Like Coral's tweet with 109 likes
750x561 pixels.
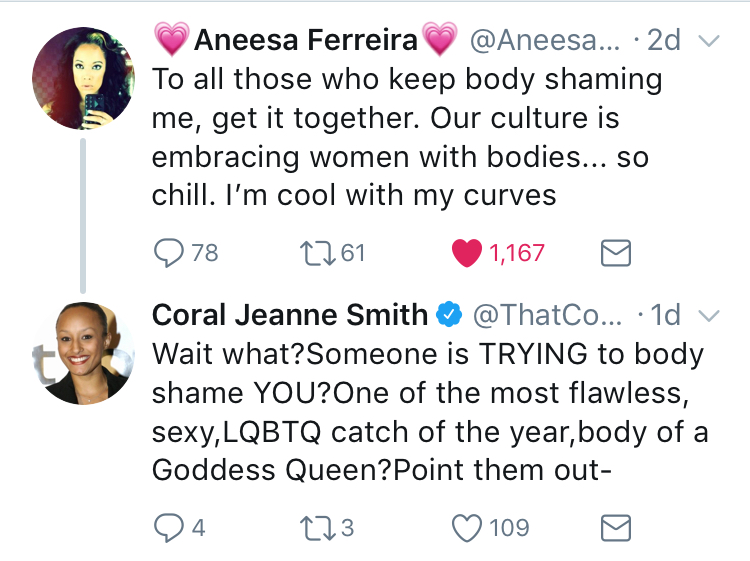click(467, 528)
